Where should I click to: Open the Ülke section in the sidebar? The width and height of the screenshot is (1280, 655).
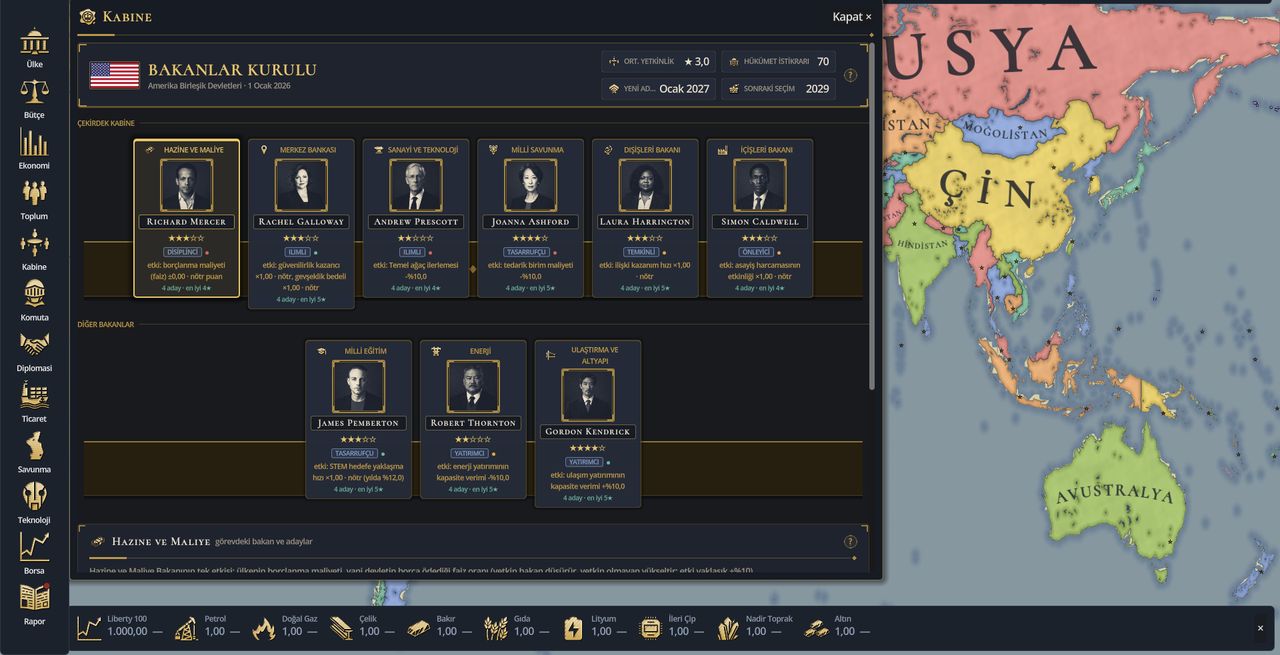click(34, 48)
